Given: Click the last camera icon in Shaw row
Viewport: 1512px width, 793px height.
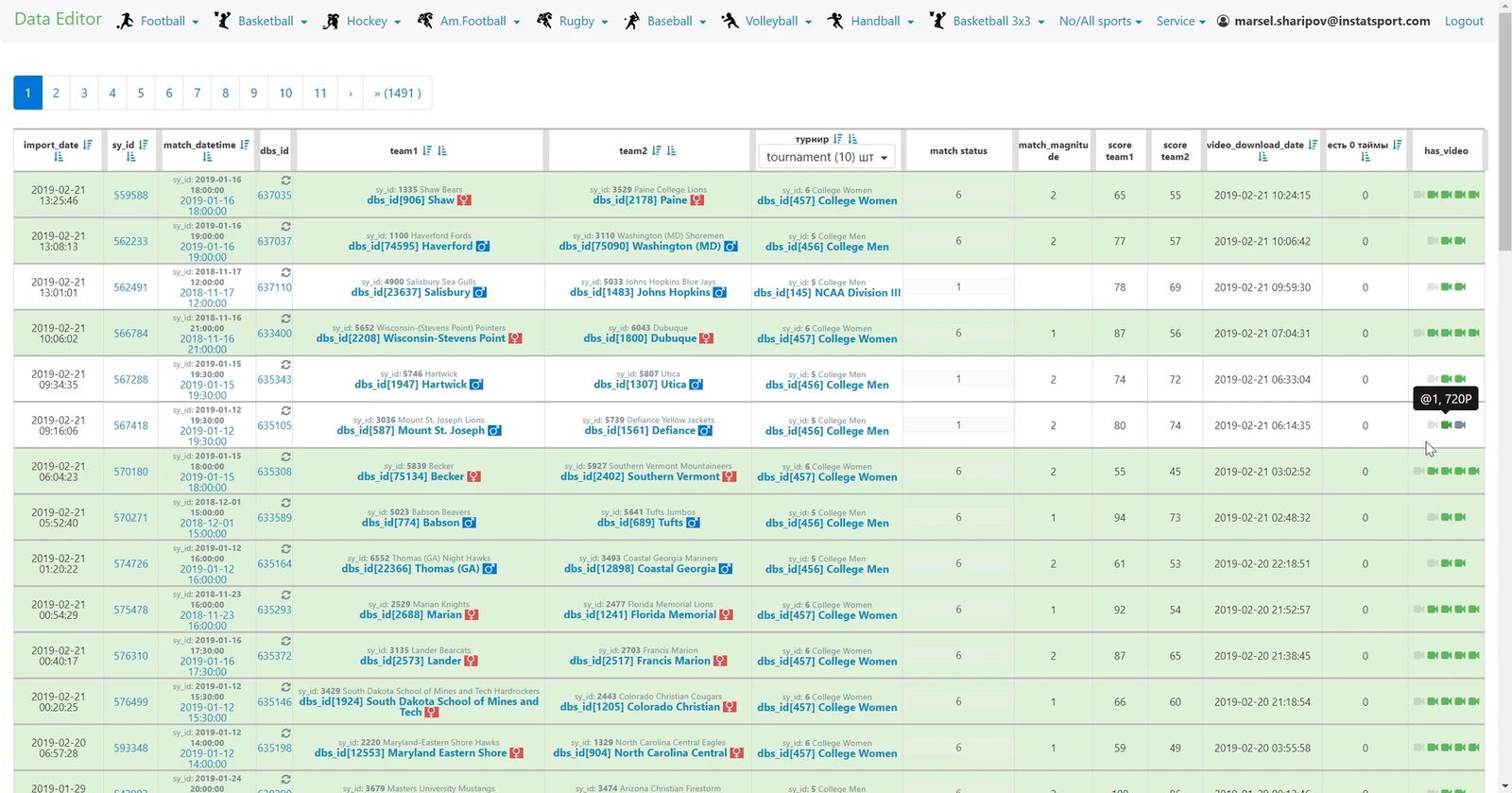Looking at the screenshot, I should coord(1474,195).
